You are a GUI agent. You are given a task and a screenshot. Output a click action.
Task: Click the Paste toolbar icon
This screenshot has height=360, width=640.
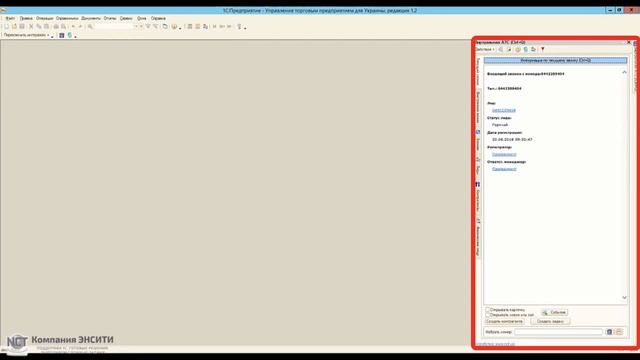coord(46,27)
